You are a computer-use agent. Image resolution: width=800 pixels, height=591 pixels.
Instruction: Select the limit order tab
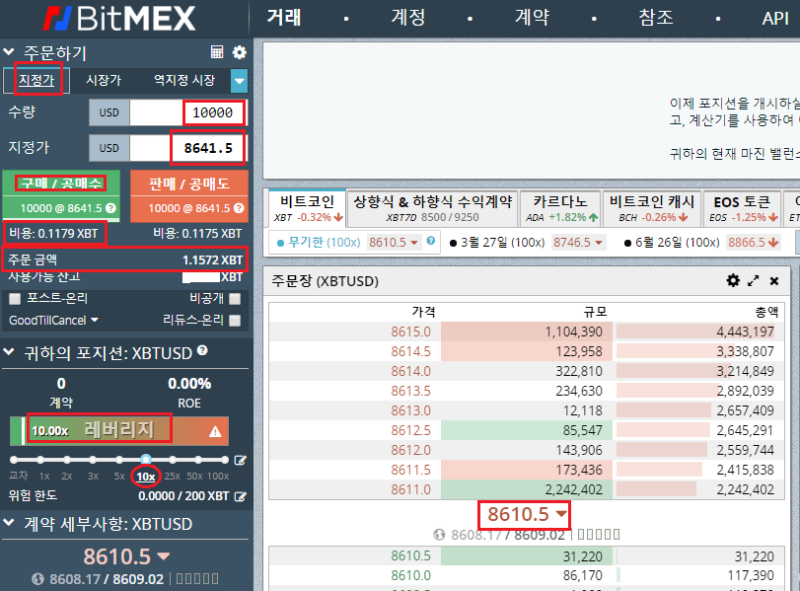37,80
